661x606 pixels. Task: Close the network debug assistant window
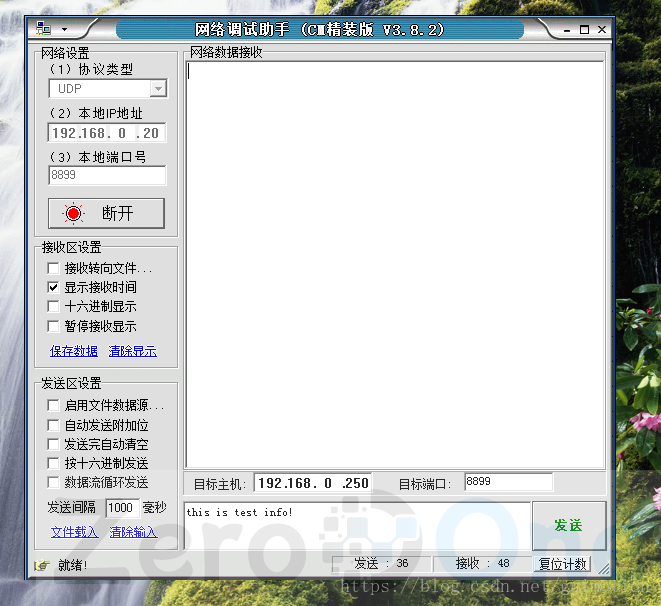[602, 29]
